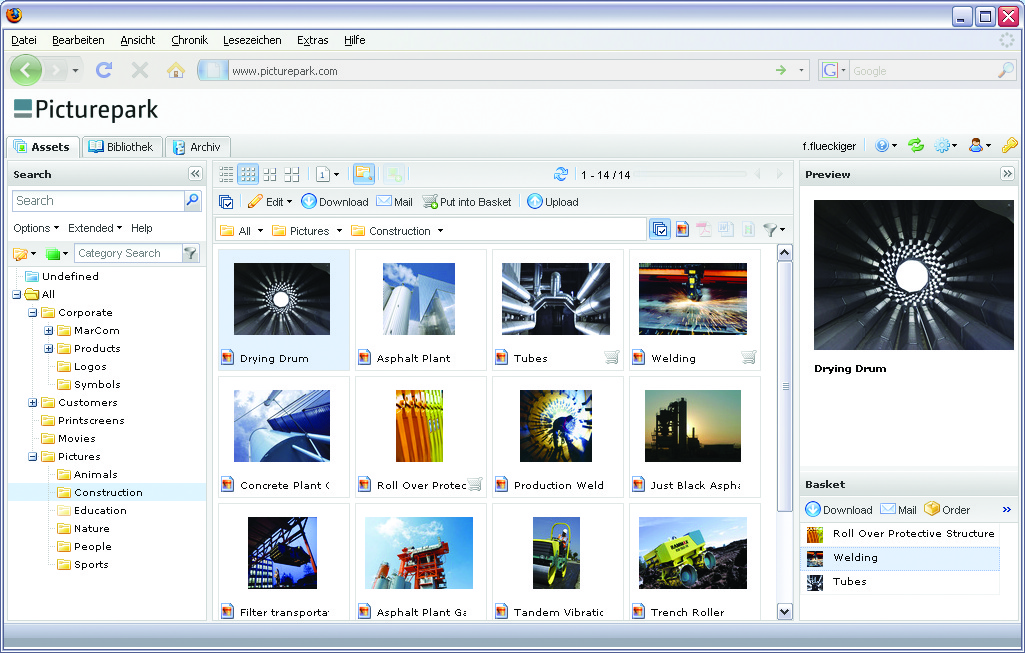Open green category dropdown icon
The height and width of the screenshot is (653, 1025).
point(57,253)
